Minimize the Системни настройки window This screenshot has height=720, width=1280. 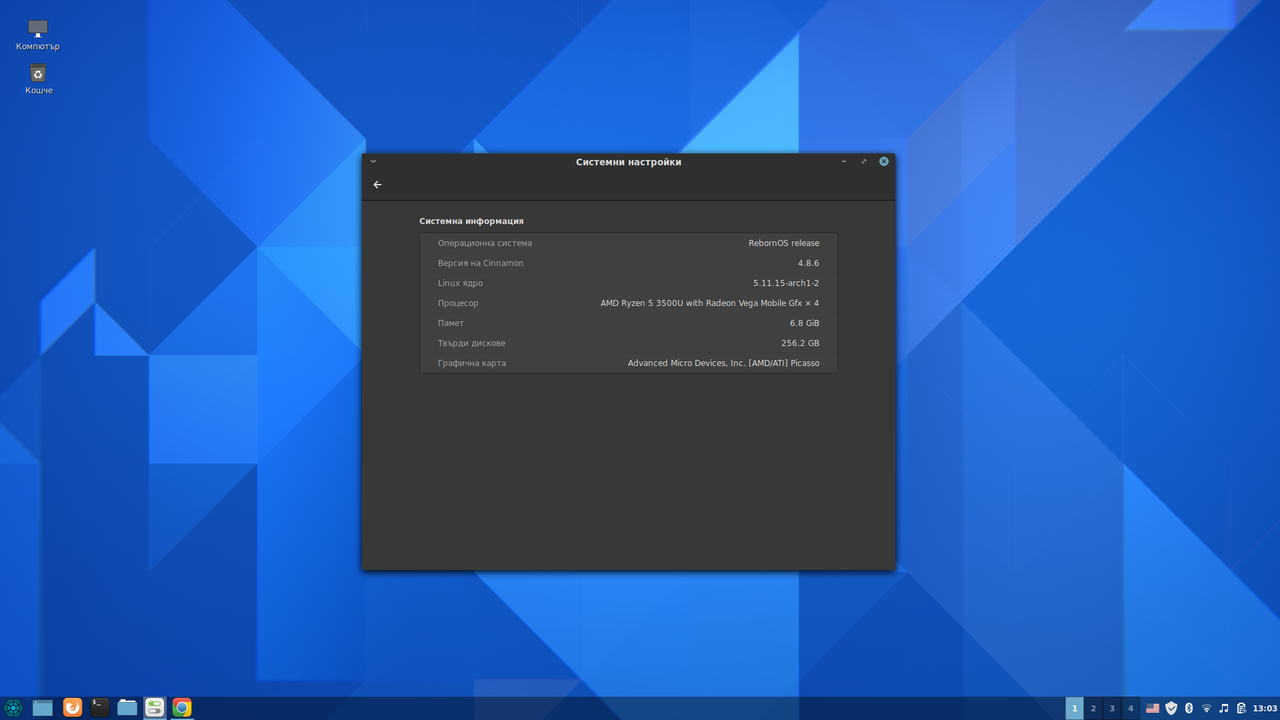[x=844, y=161]
